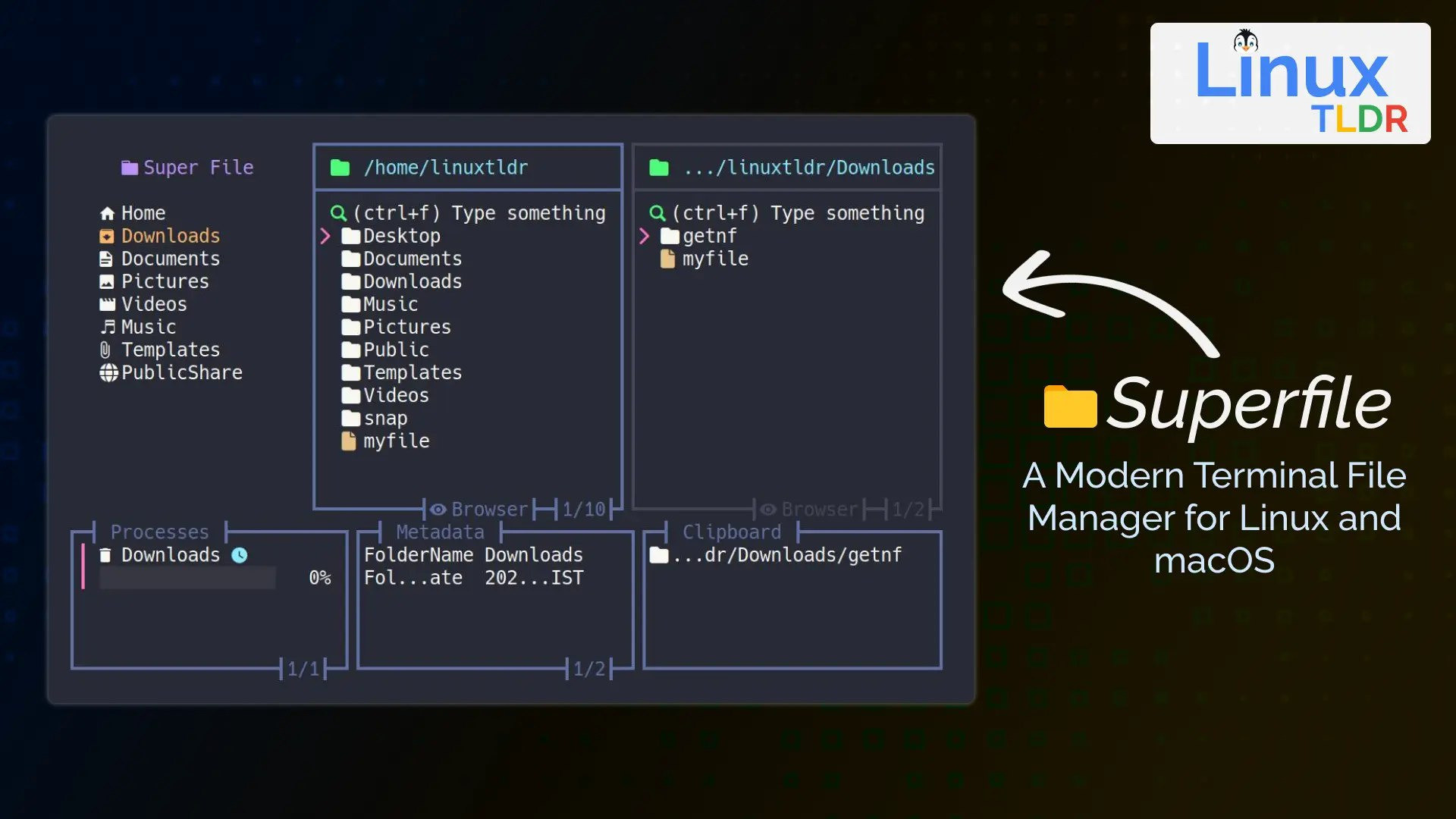Click the 0% progress value
1456x819 pixels.
pyautogui.click(x=320, y=578)
